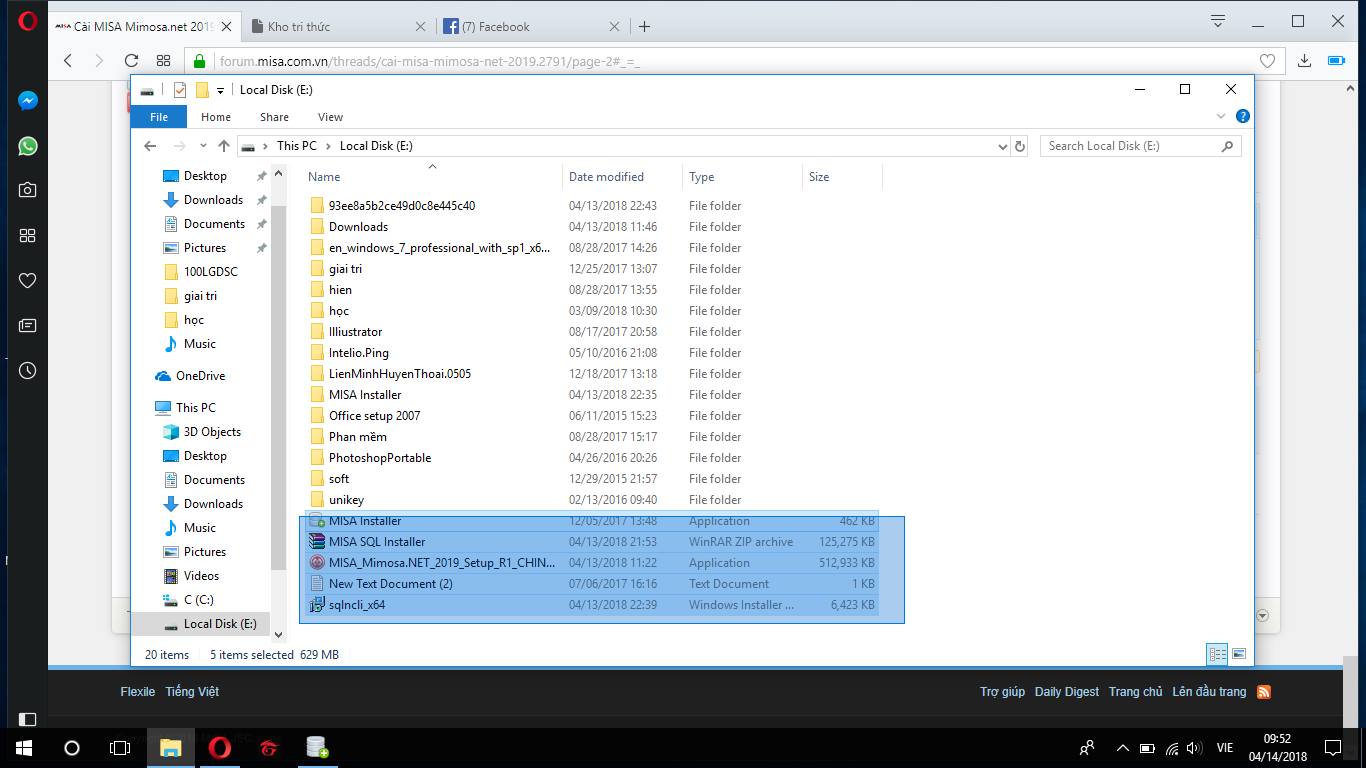Switch to Facebook browser tab
This screenshot has height=768, width=1366.
tap(532, 27)
